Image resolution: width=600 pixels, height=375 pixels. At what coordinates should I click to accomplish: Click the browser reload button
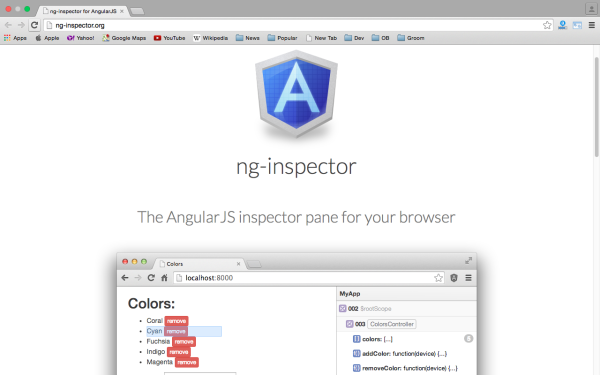tap(34, 25)
